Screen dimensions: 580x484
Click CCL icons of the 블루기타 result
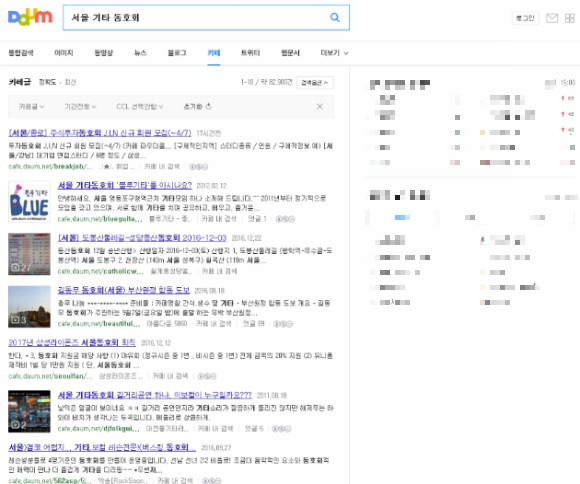(285, 219)
